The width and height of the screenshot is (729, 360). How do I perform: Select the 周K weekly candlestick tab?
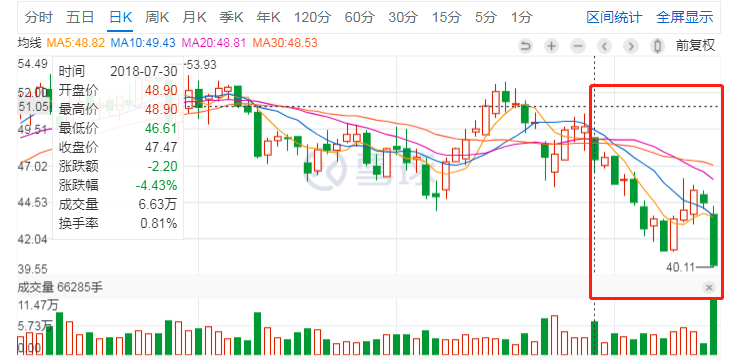click(157, 18)
